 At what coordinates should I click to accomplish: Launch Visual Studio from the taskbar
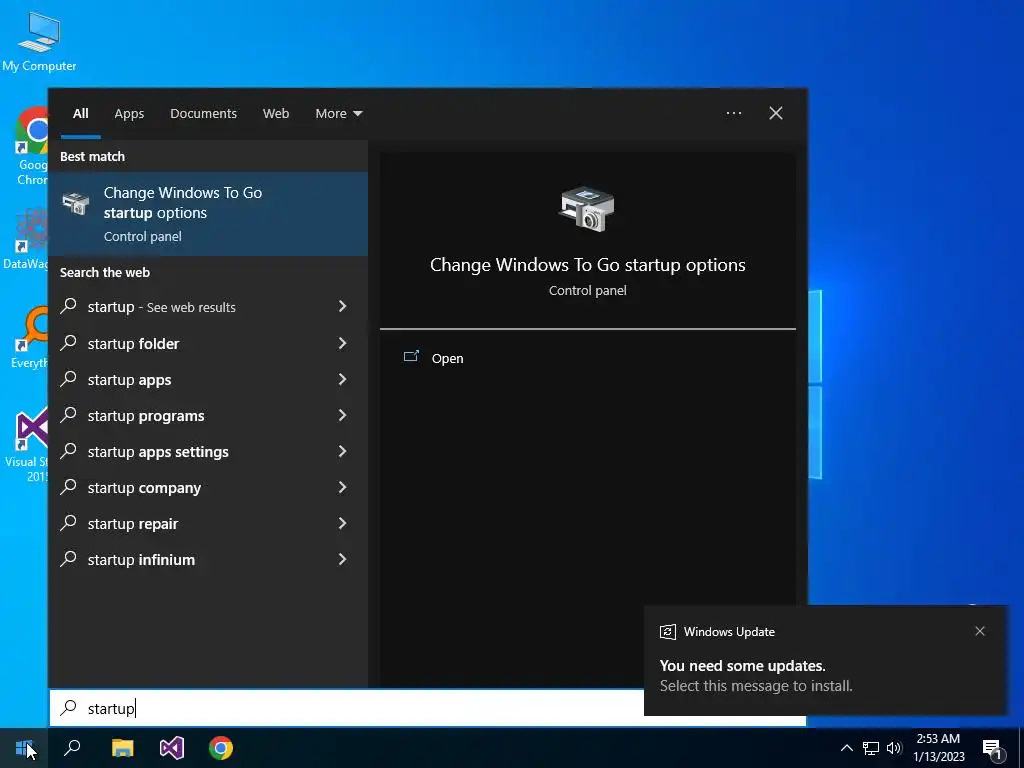click(172, 748)
